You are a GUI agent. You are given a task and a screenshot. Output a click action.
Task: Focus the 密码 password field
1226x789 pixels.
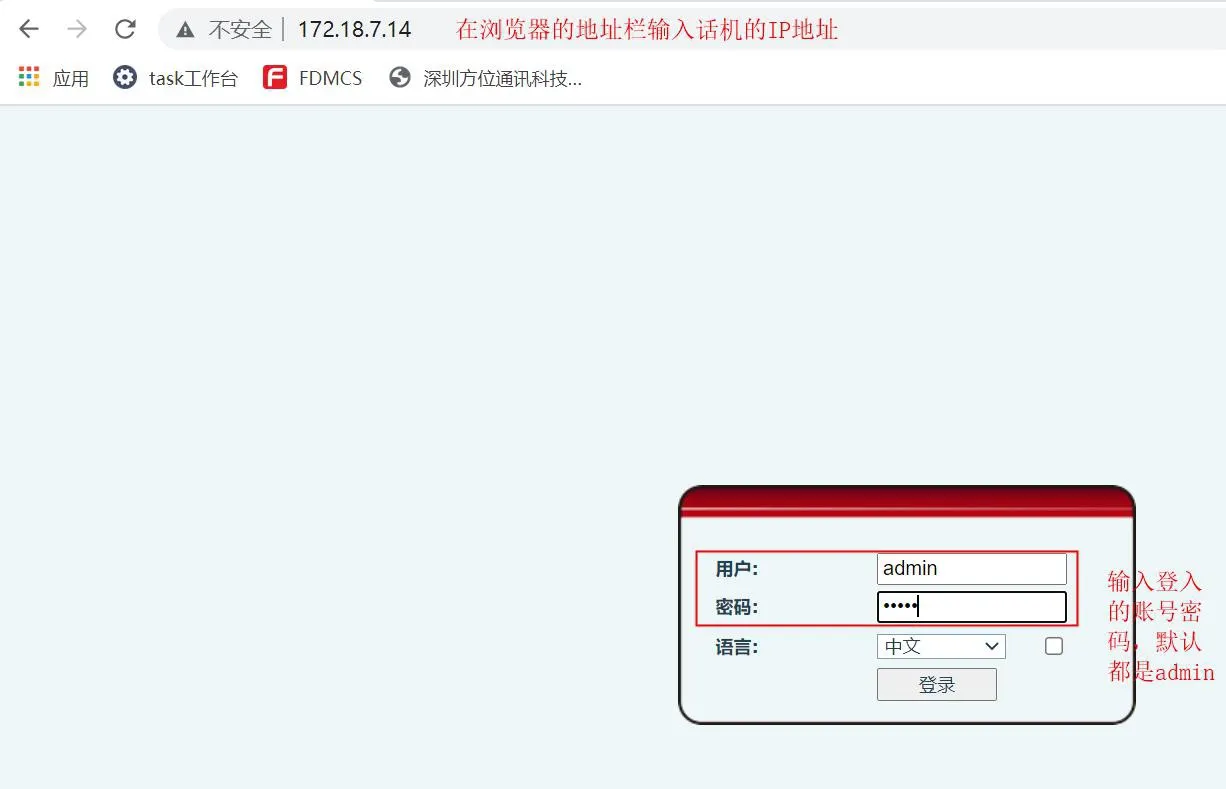point(971,606)
